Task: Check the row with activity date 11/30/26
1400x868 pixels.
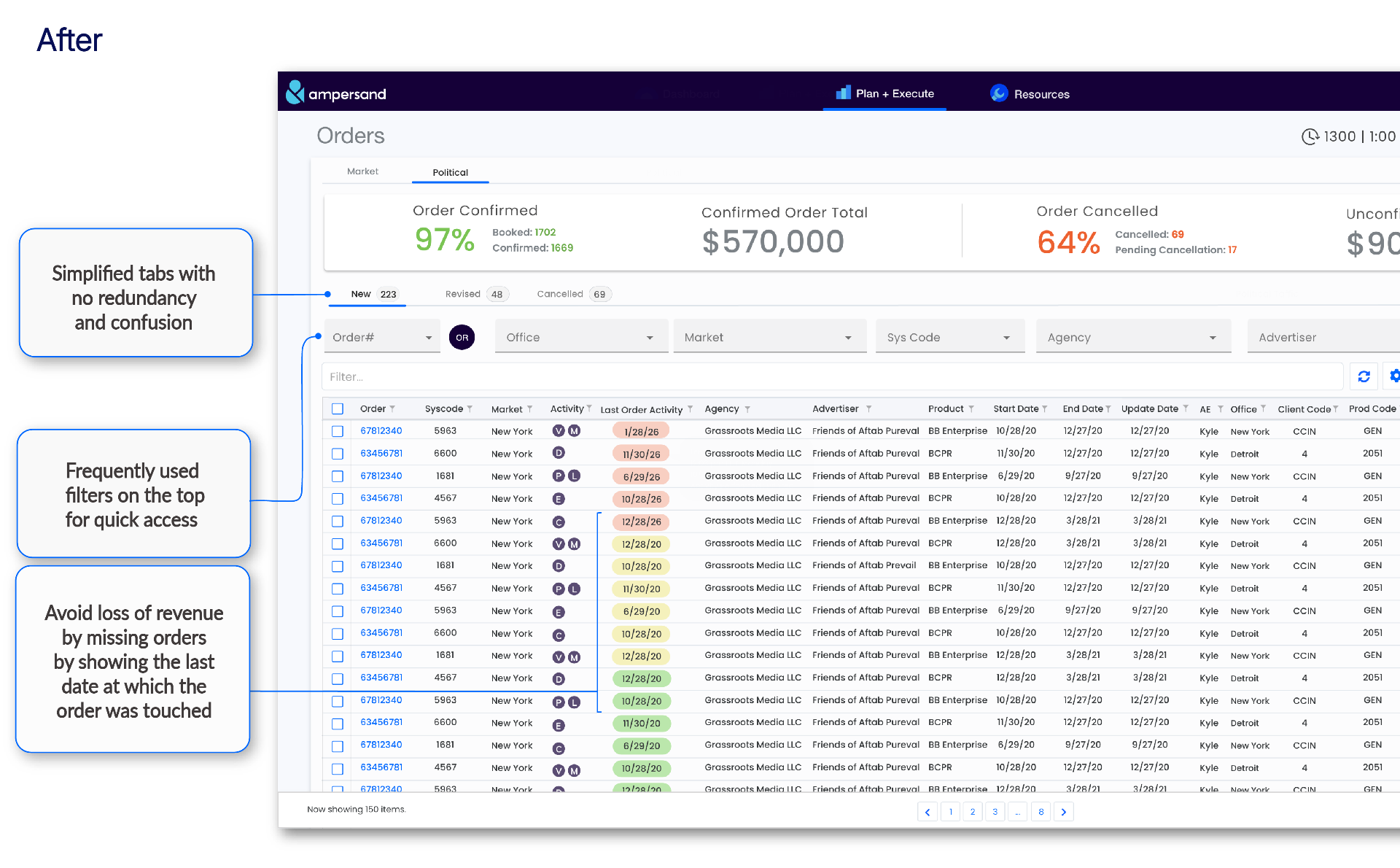Action: 338,454
